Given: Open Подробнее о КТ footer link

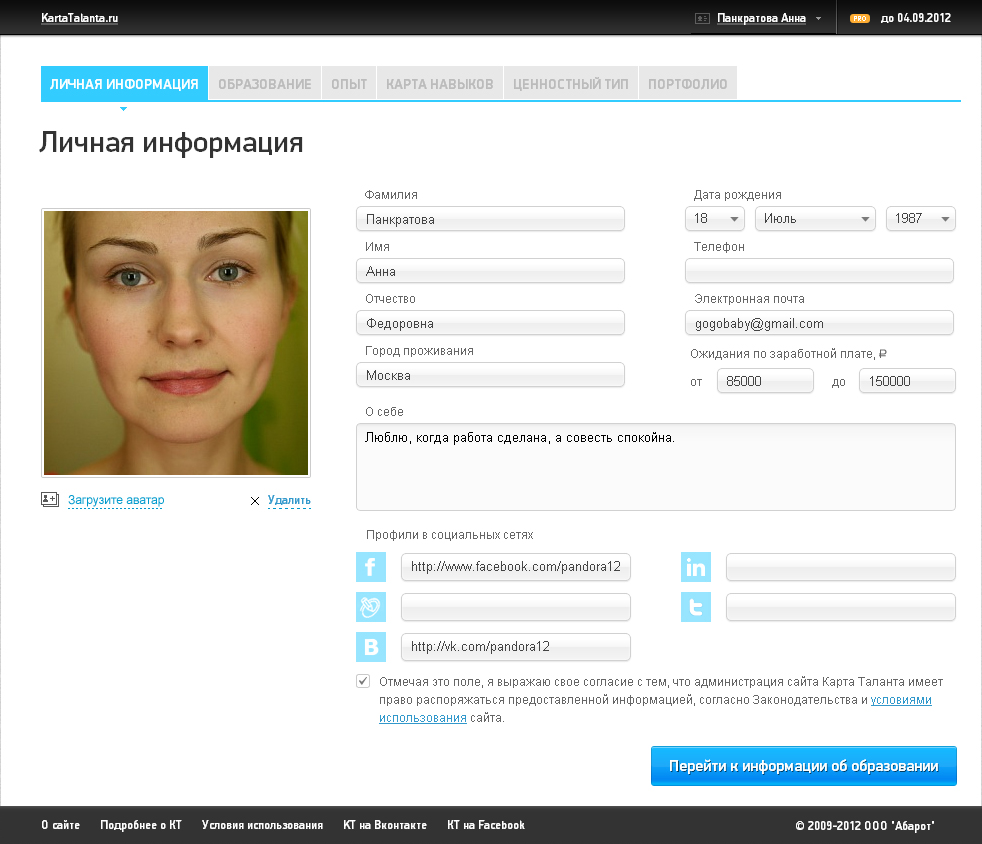Looking at the screenshot, I should [141, 825].
